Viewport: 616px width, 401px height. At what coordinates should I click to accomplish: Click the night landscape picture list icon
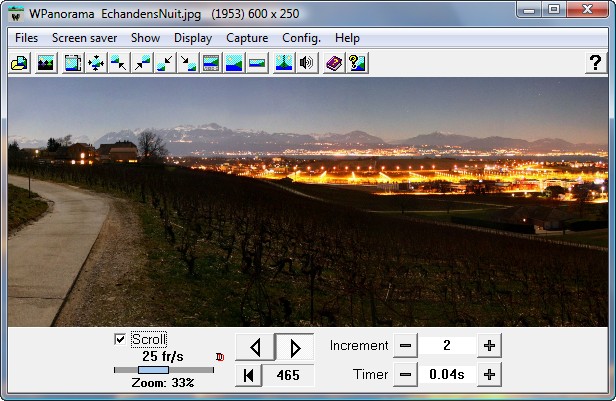(x=46, y=63)
